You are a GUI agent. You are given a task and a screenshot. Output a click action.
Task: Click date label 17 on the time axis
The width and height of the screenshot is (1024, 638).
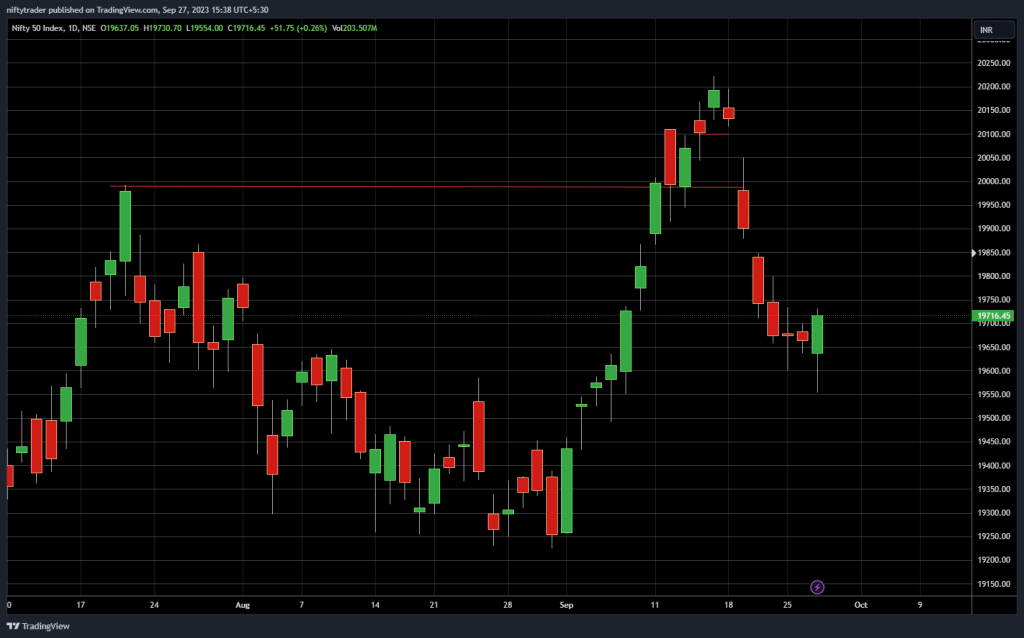80,605
